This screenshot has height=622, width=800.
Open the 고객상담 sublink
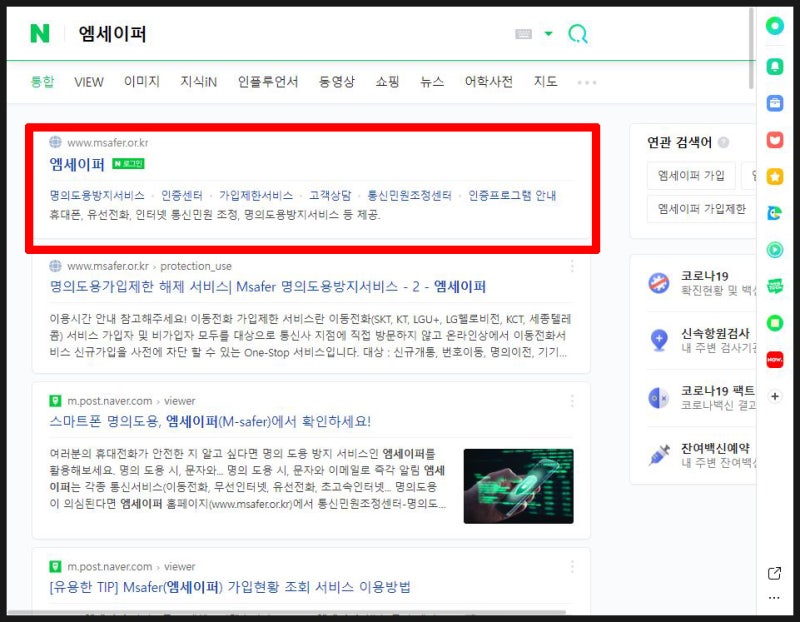(x=330, y=195)
